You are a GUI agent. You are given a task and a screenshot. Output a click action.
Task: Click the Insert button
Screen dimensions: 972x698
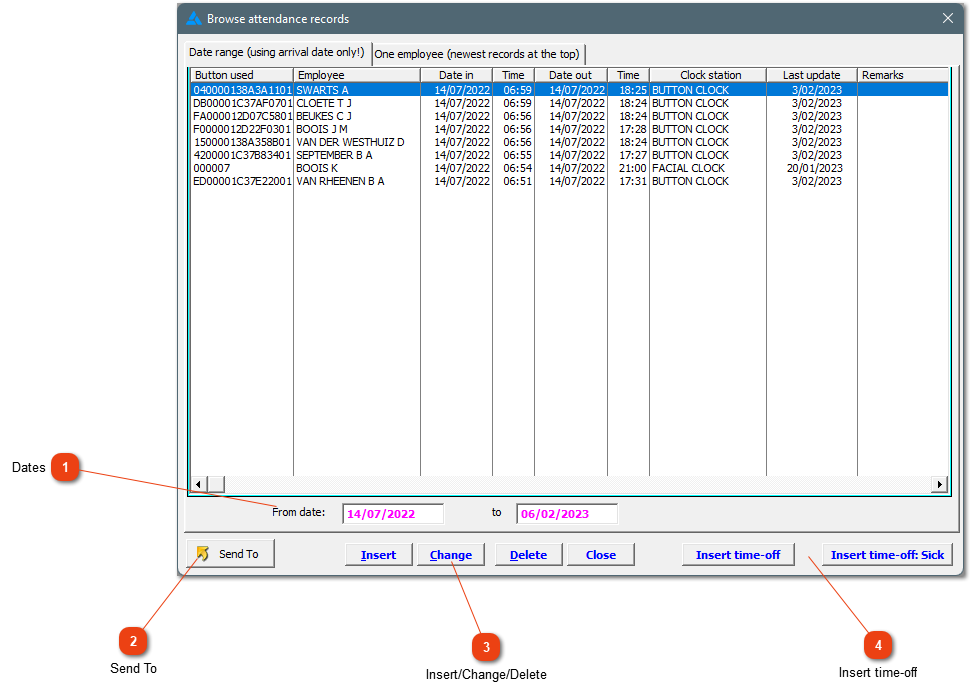(378, 555)
